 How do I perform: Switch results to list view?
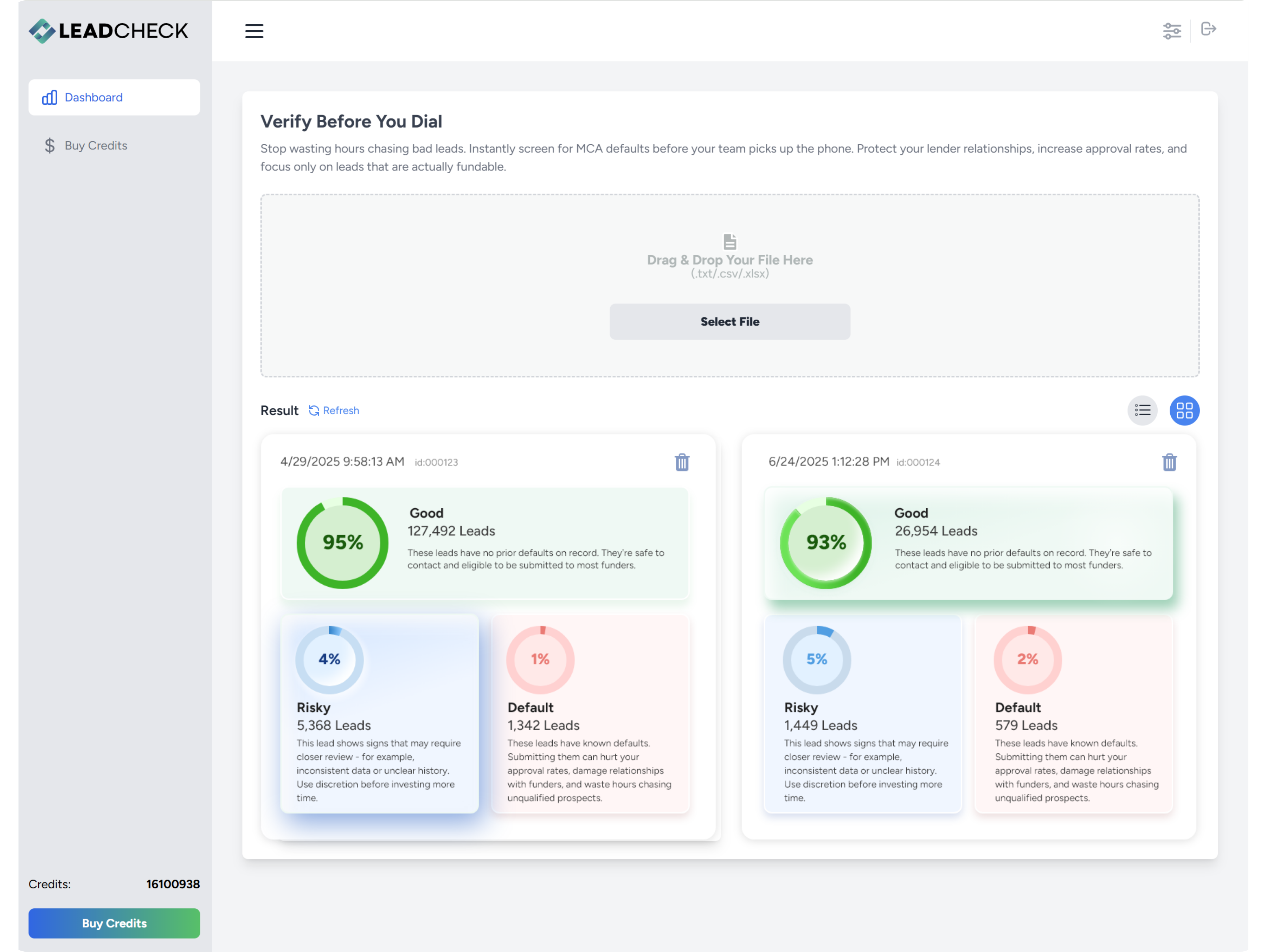(1142, 410)
